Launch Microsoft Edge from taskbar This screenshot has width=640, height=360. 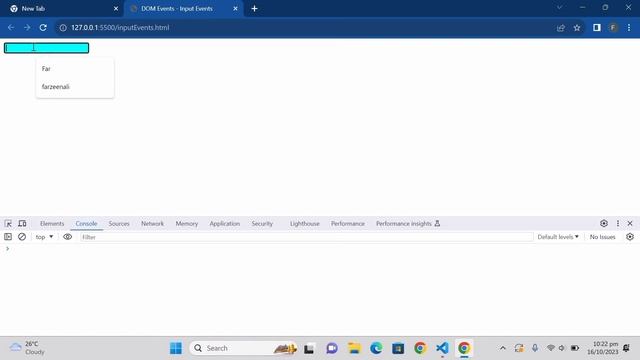tap(376, 348)
